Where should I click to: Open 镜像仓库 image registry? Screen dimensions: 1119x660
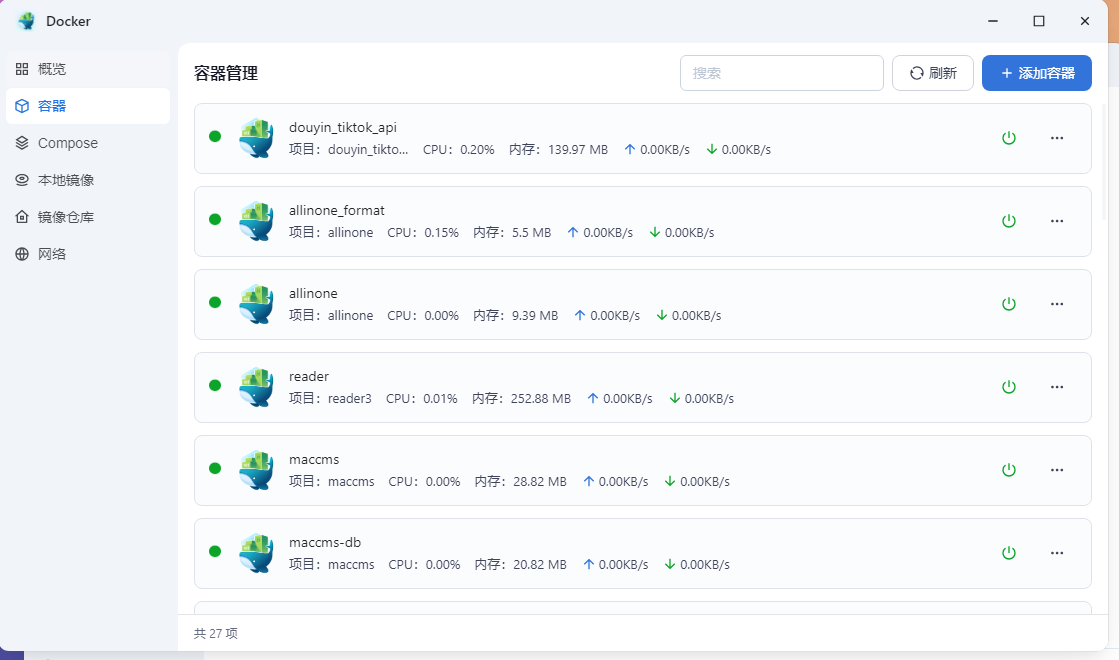click(x=88, y=218)
